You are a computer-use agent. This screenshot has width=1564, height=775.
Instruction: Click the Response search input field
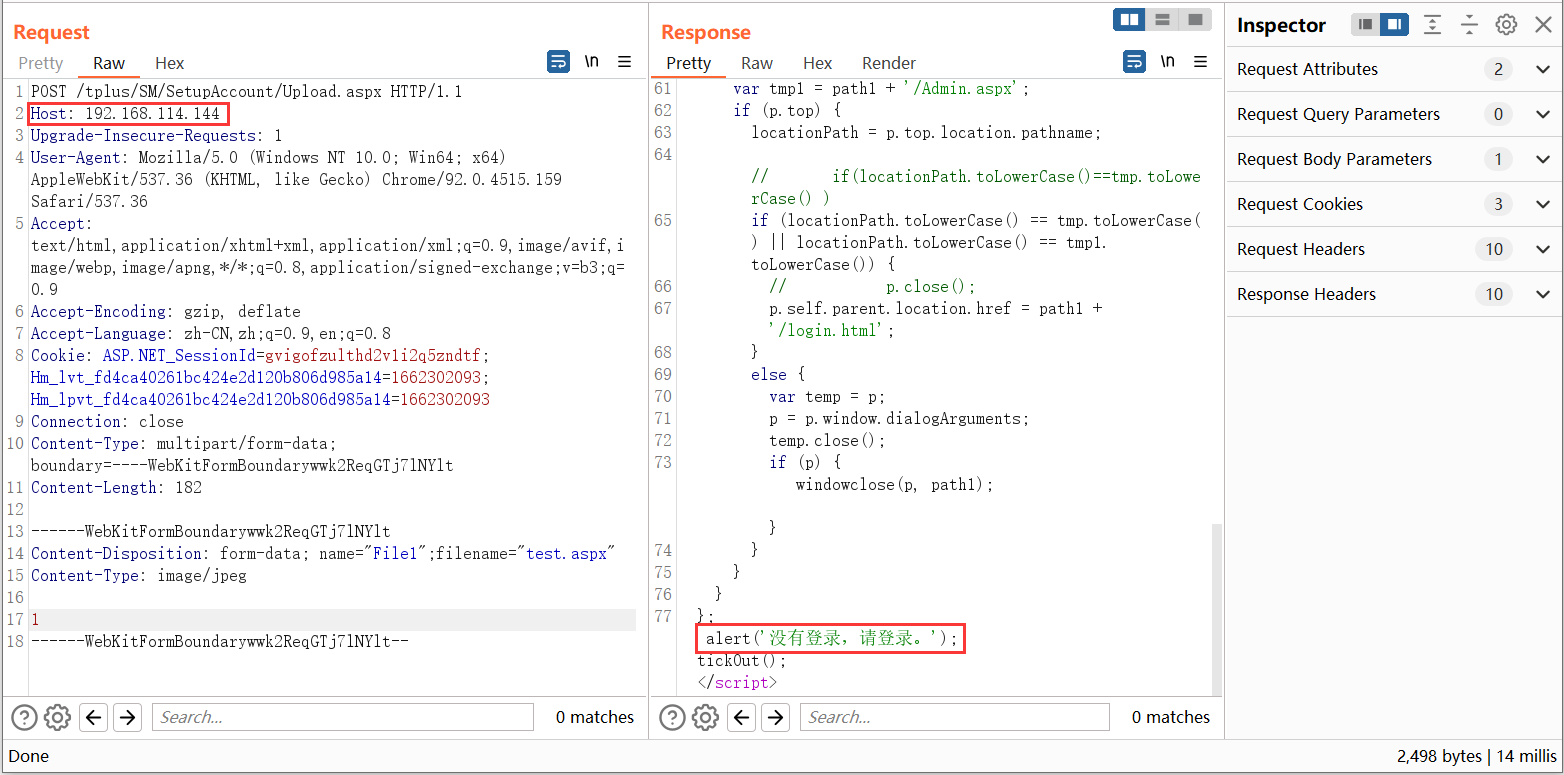point(954,717)
